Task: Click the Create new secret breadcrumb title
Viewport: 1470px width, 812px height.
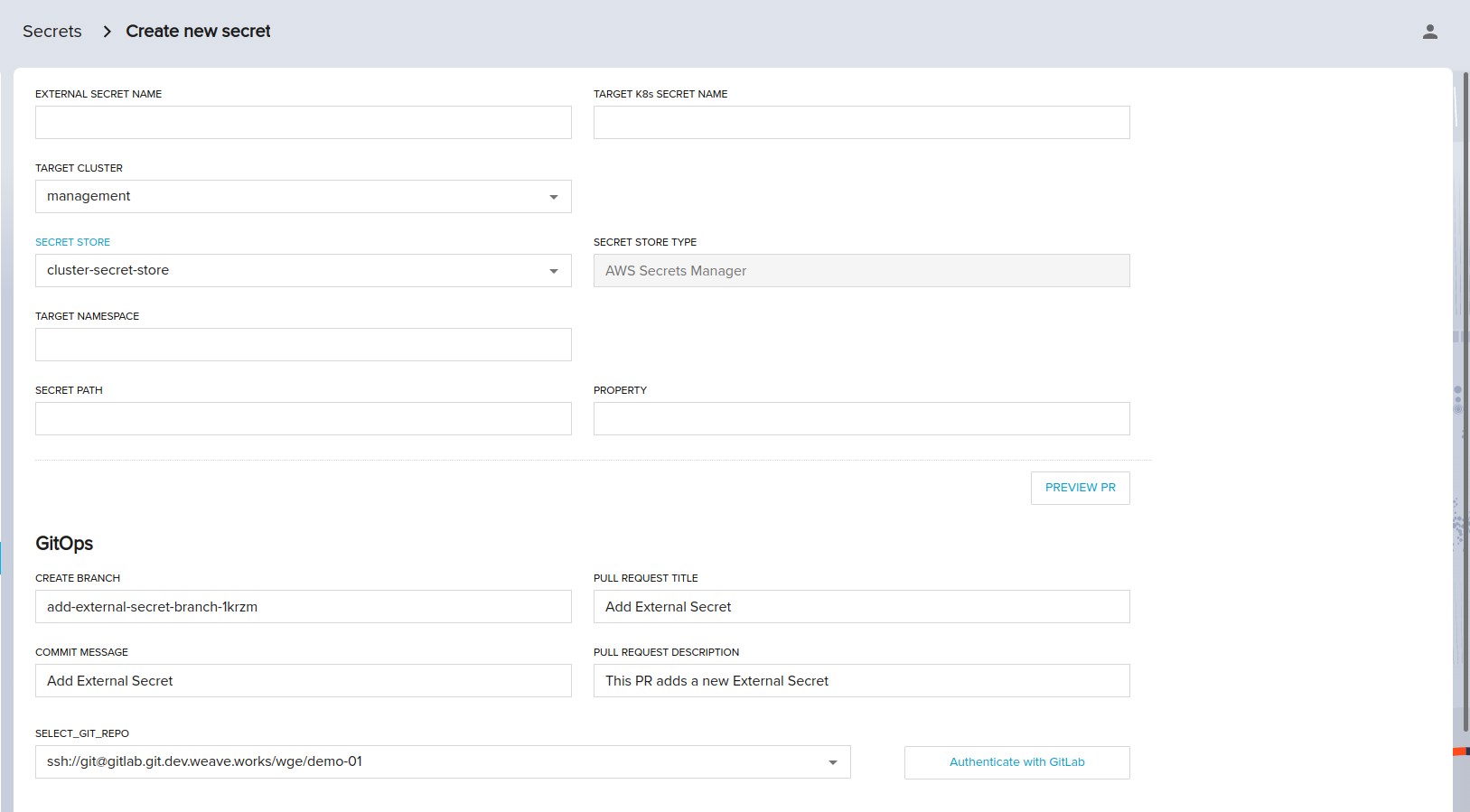Action: coord(198,32)
